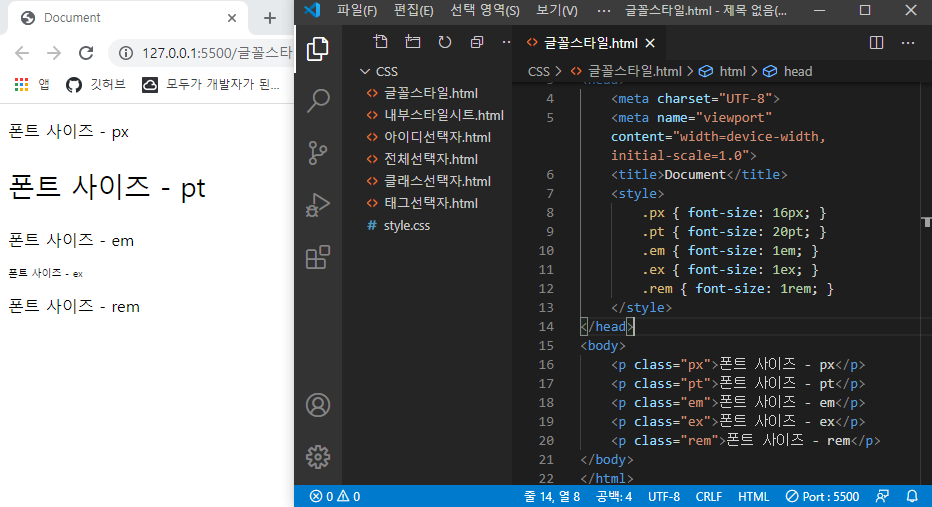This screenshot has height=507, width=932.
Task: Click CSS breadcrumb segment
Action: click(x=539, y=71)
